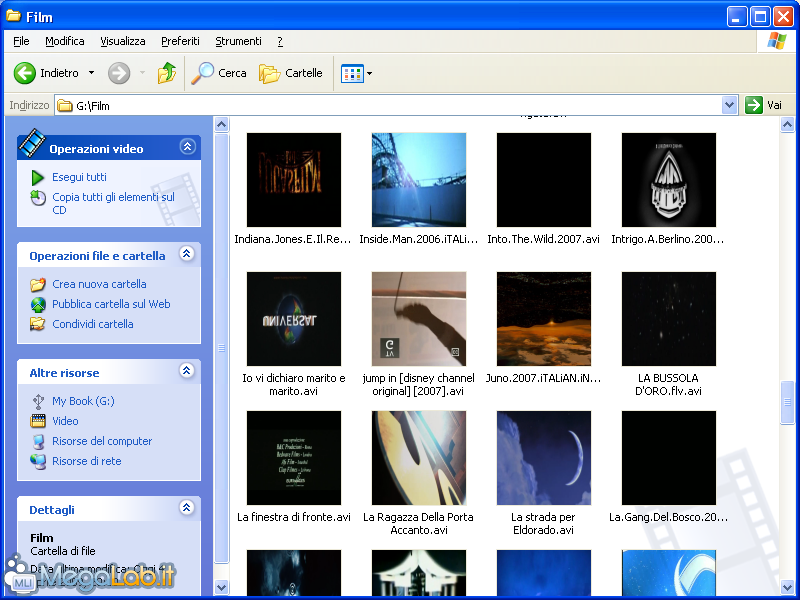Open the Modifica menu
The image size is (800, 600).
65,41
